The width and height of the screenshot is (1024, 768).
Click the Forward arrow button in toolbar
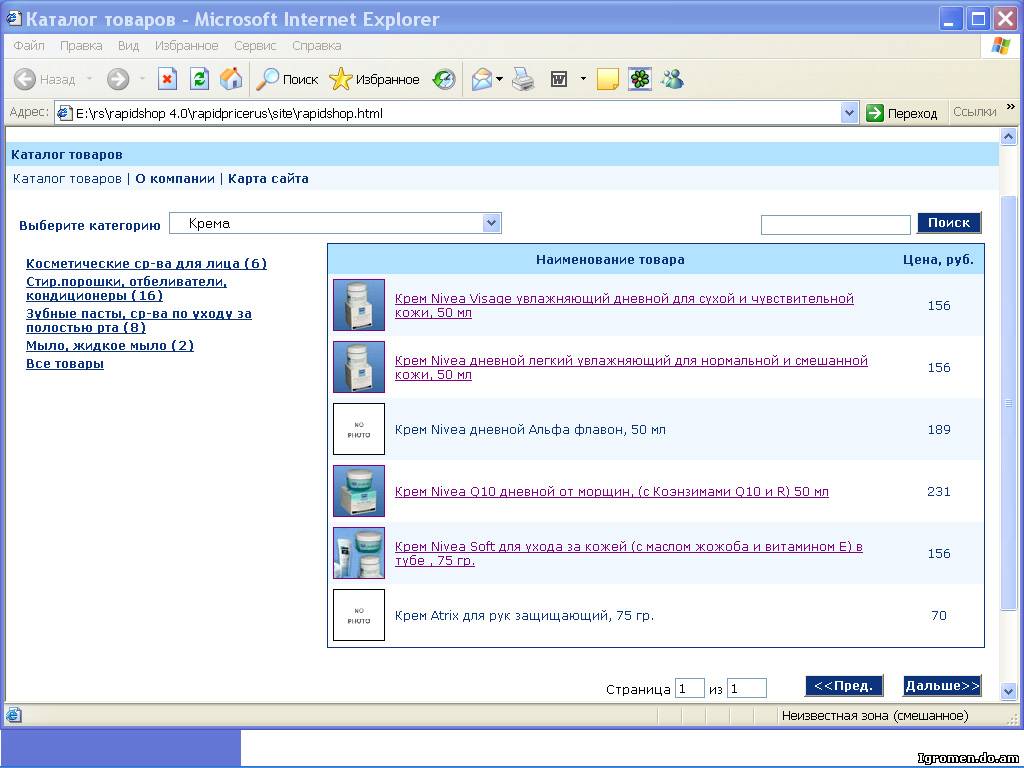point(118,80)
